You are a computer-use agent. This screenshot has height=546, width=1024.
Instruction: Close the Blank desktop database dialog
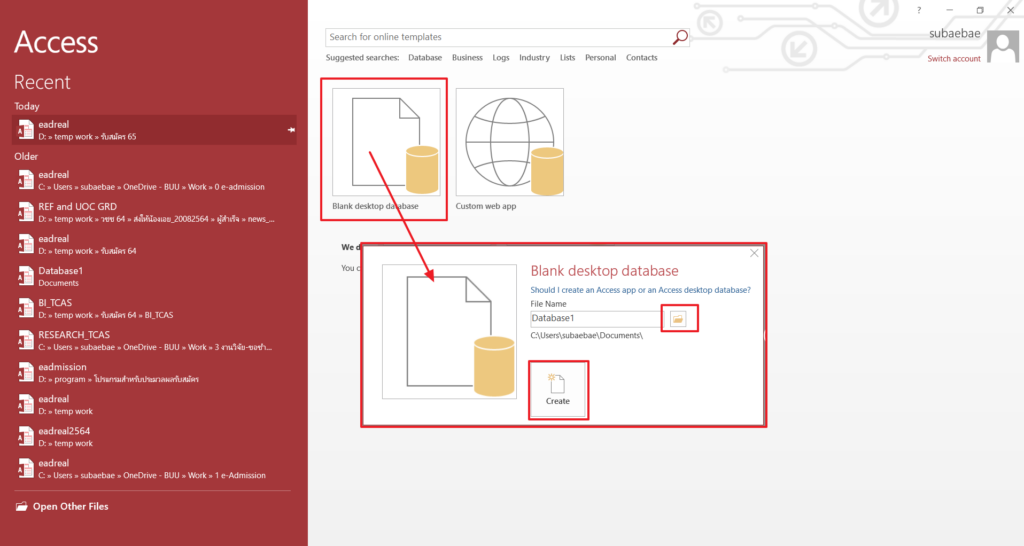tap(754, 253)
